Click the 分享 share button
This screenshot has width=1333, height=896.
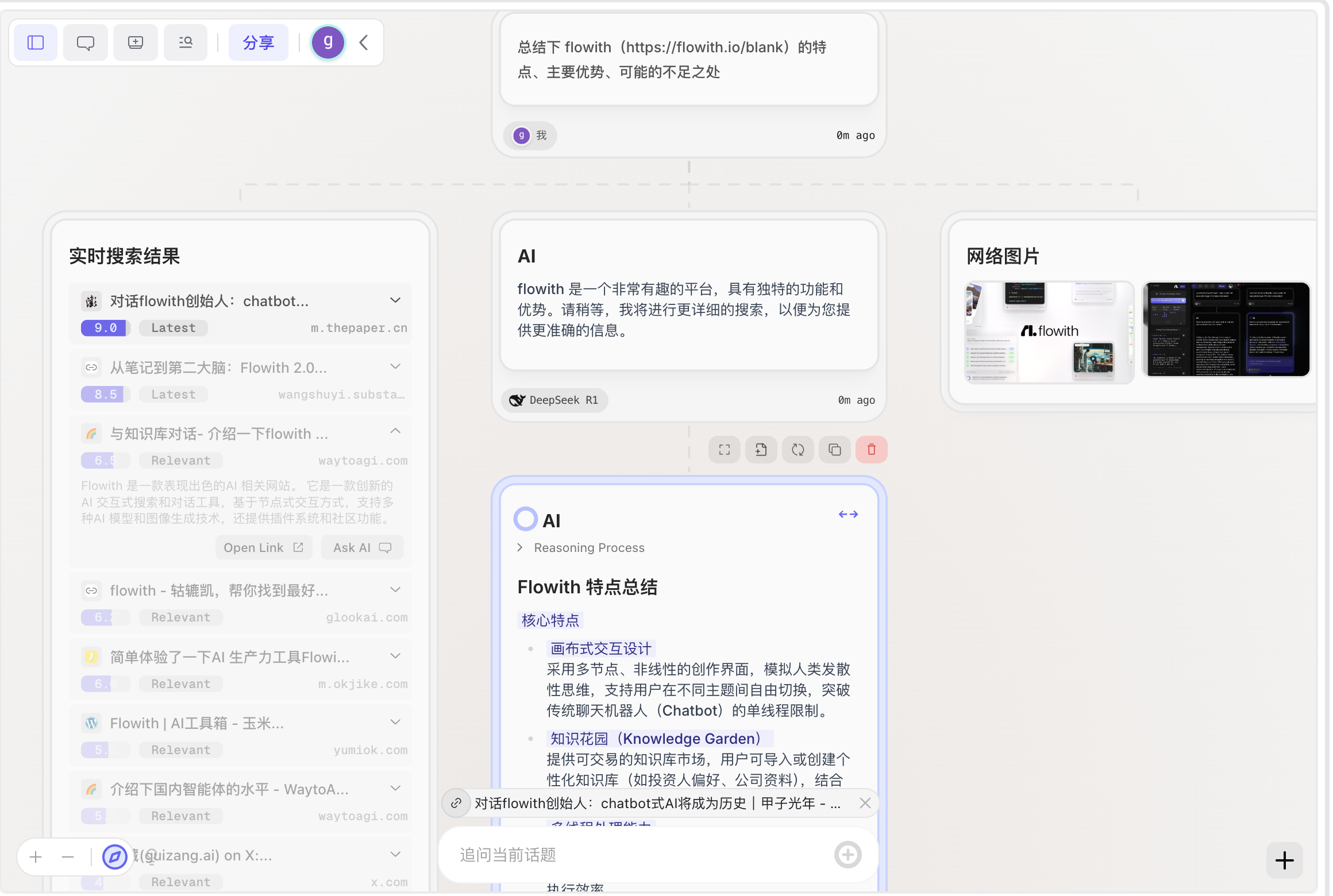(x=259, y=43)
